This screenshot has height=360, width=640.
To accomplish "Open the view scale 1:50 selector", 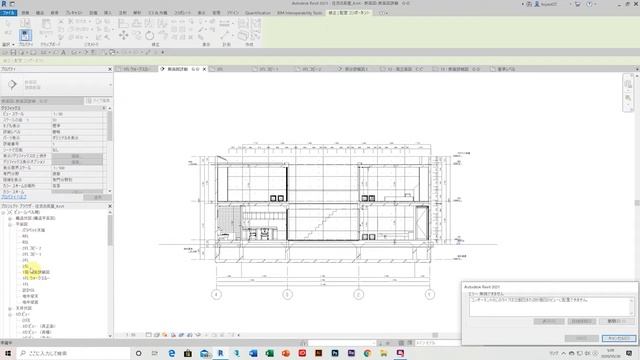I will pos(130,335).
